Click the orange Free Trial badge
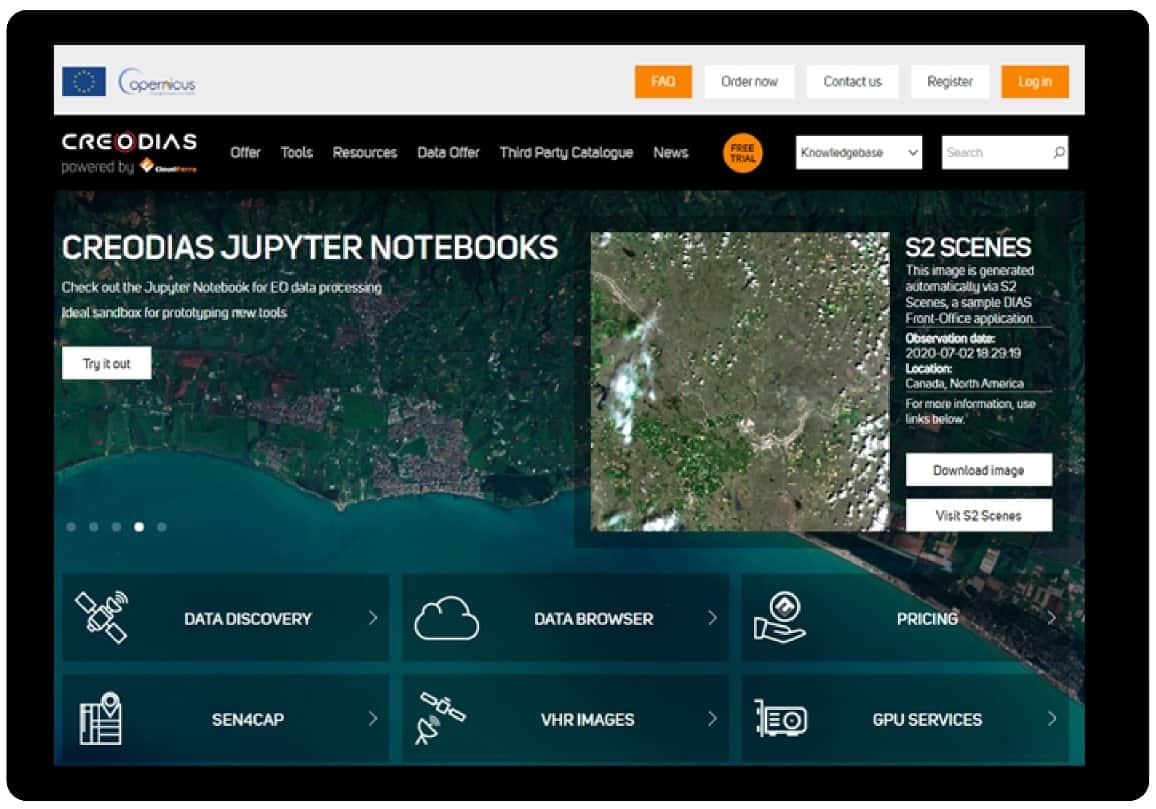This screenshot has width=1156, height=809. [x=742, y=153]
